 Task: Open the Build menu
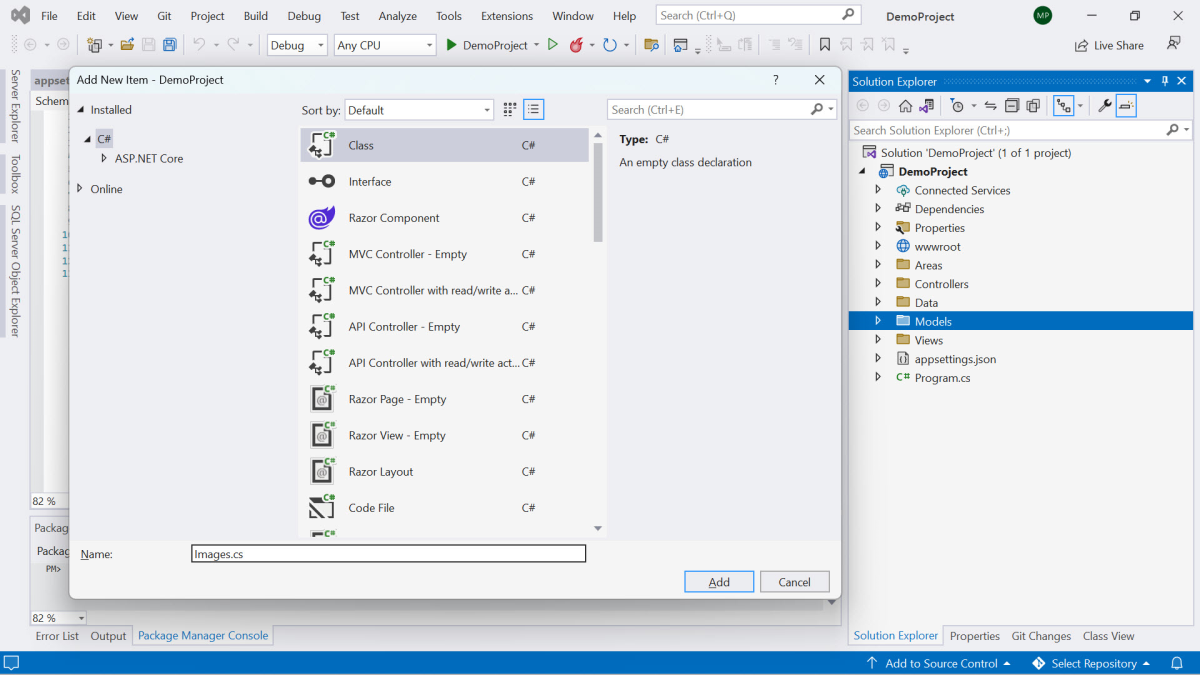click(x=256, y=16)
